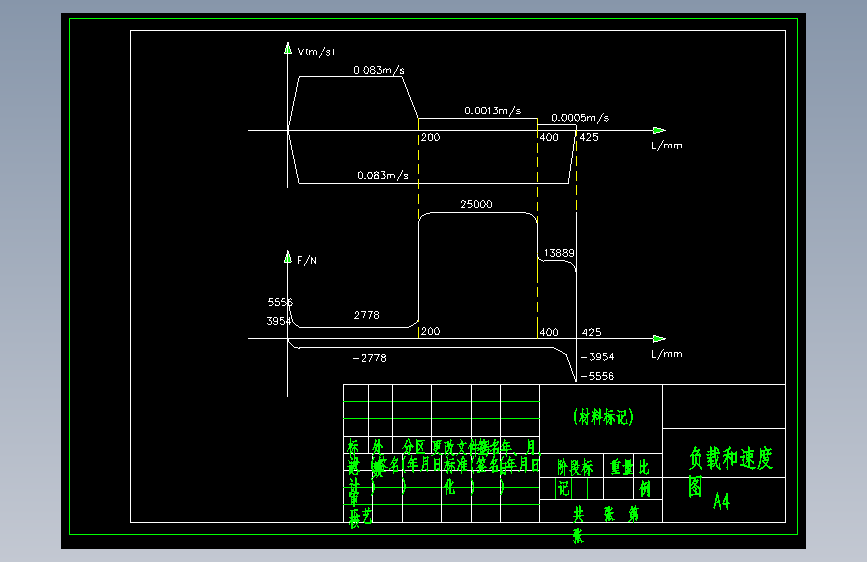Select the 0.0005m/s speed label
Viewport: 867px width, 562px height.
(x=579, y=118)
